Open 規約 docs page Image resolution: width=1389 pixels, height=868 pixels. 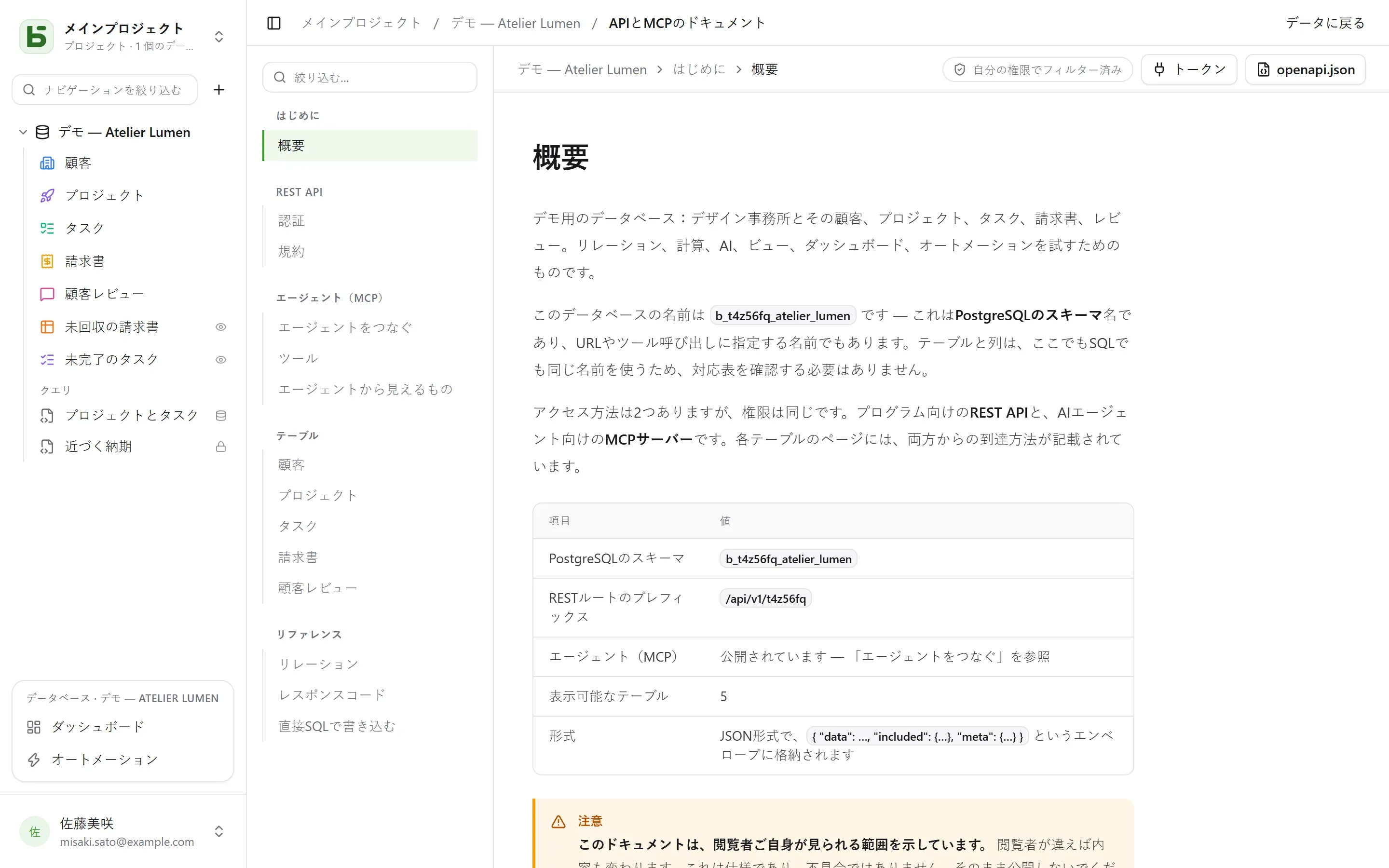tap(292, 251)
